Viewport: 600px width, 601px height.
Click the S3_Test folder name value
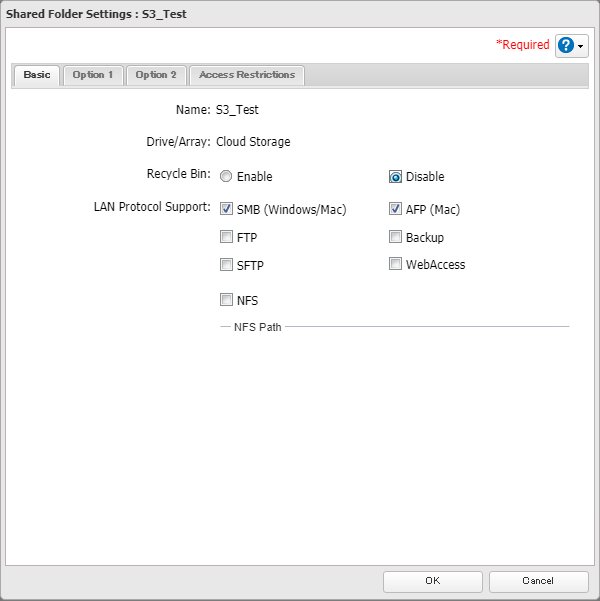click(x=238, y=110)
